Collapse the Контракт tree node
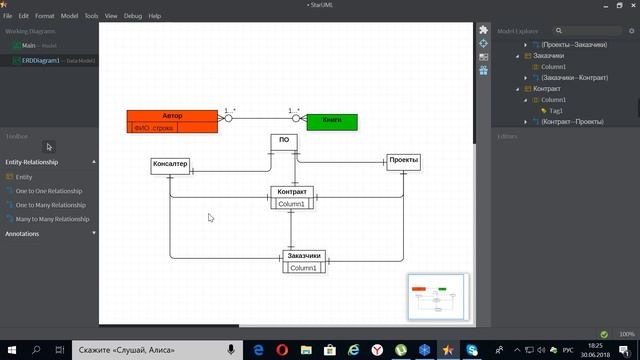The width and height of the screenshot is (640, 360). pyautogui.click(x=518, y=89)
